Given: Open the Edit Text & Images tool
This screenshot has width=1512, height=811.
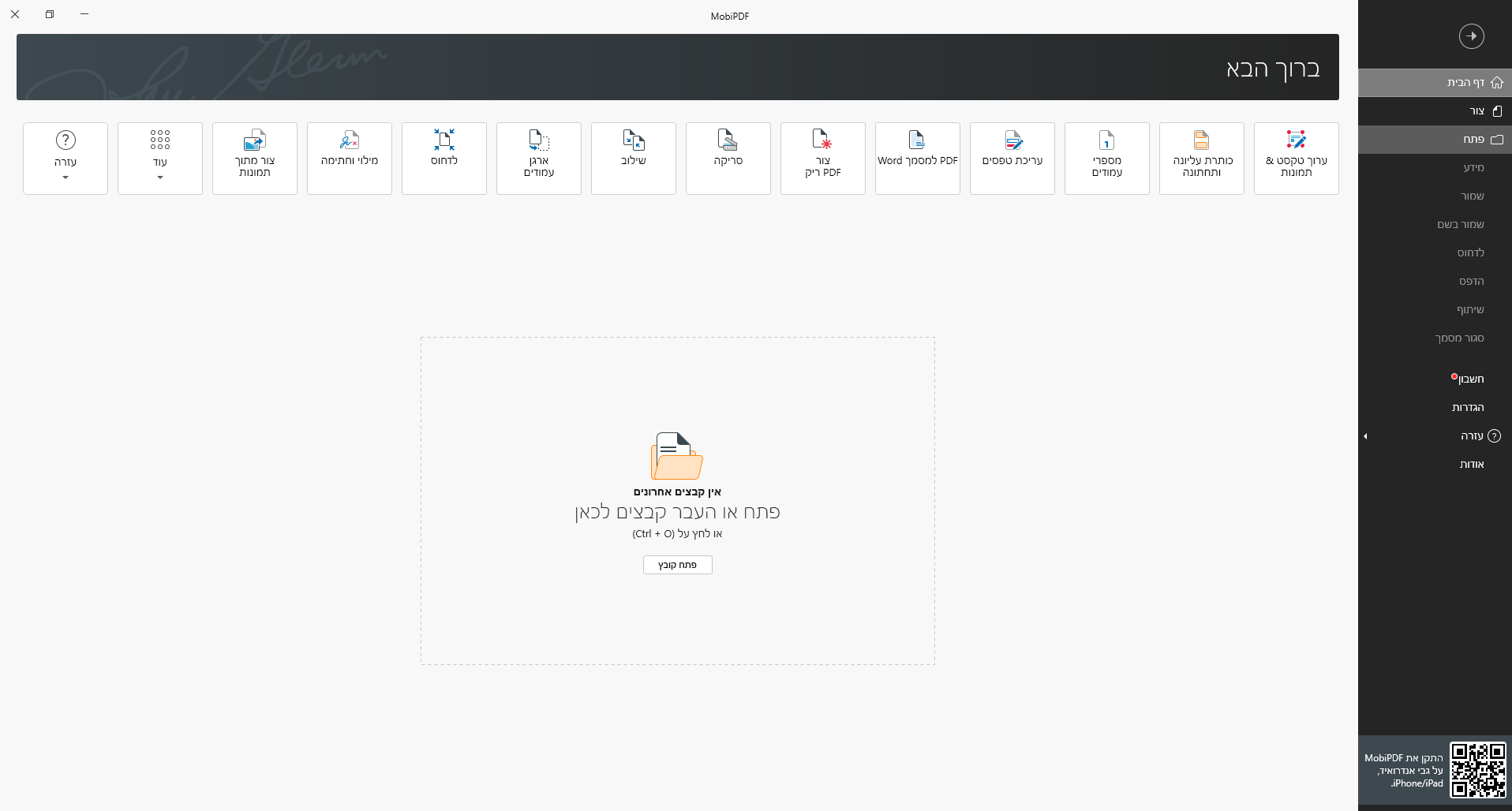Looking at the screenshot, I should tap(1296, 158).
